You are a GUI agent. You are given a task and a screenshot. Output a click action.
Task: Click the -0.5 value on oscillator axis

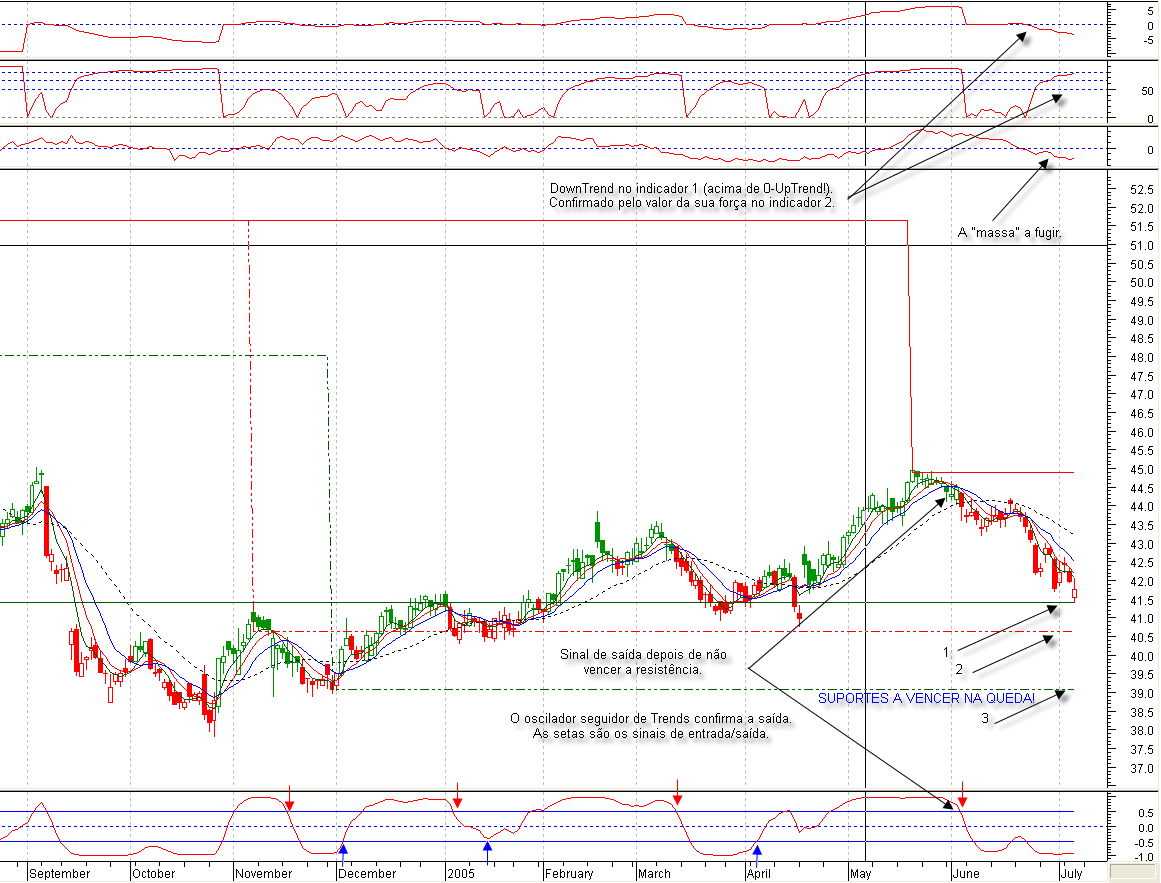click(x=1145, y=842)
